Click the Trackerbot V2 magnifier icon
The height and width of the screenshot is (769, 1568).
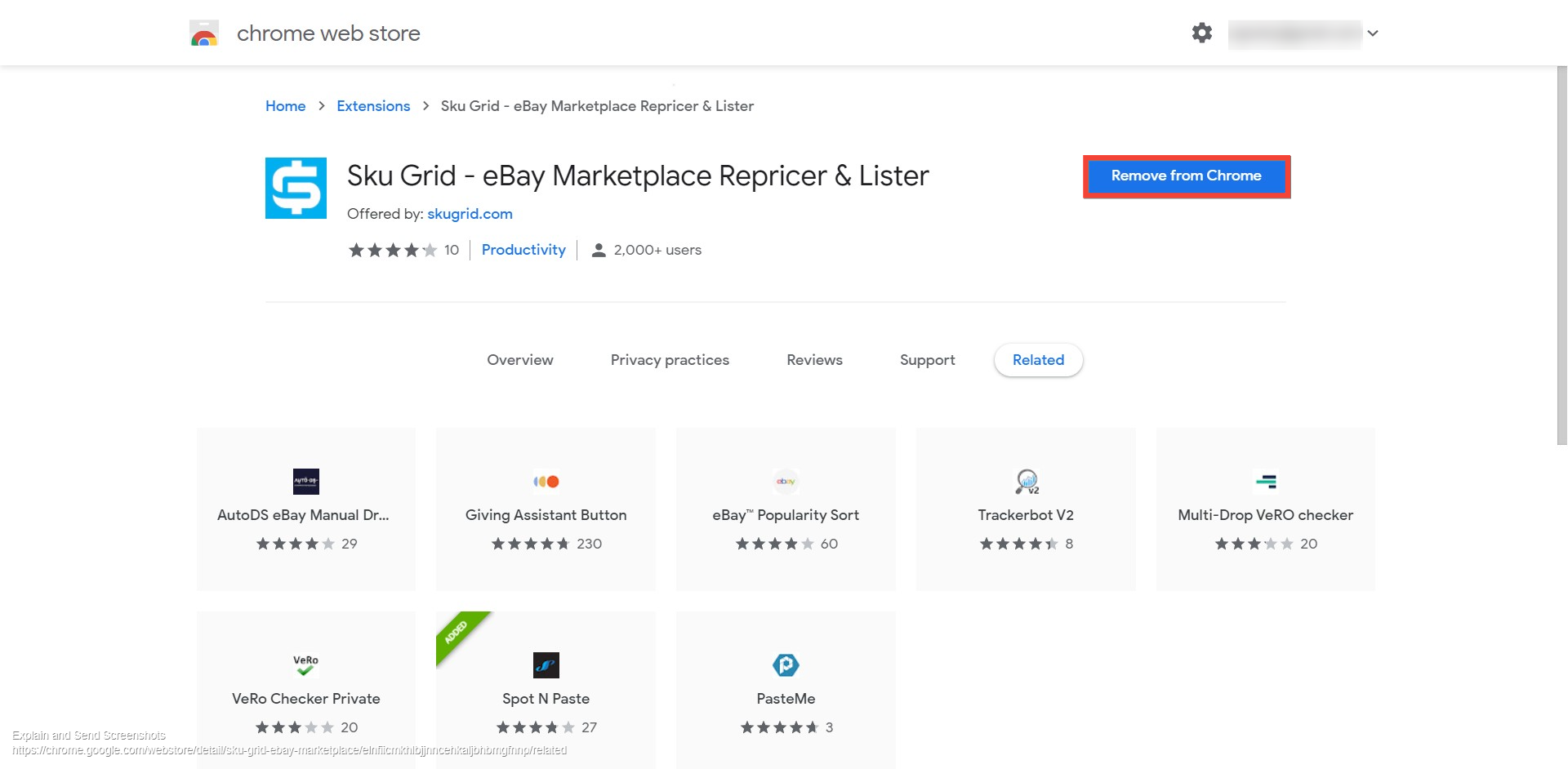pos(1027,482)
